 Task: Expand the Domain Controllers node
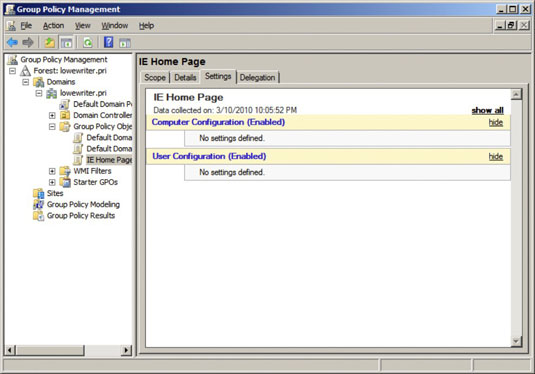tap(52, 115)
